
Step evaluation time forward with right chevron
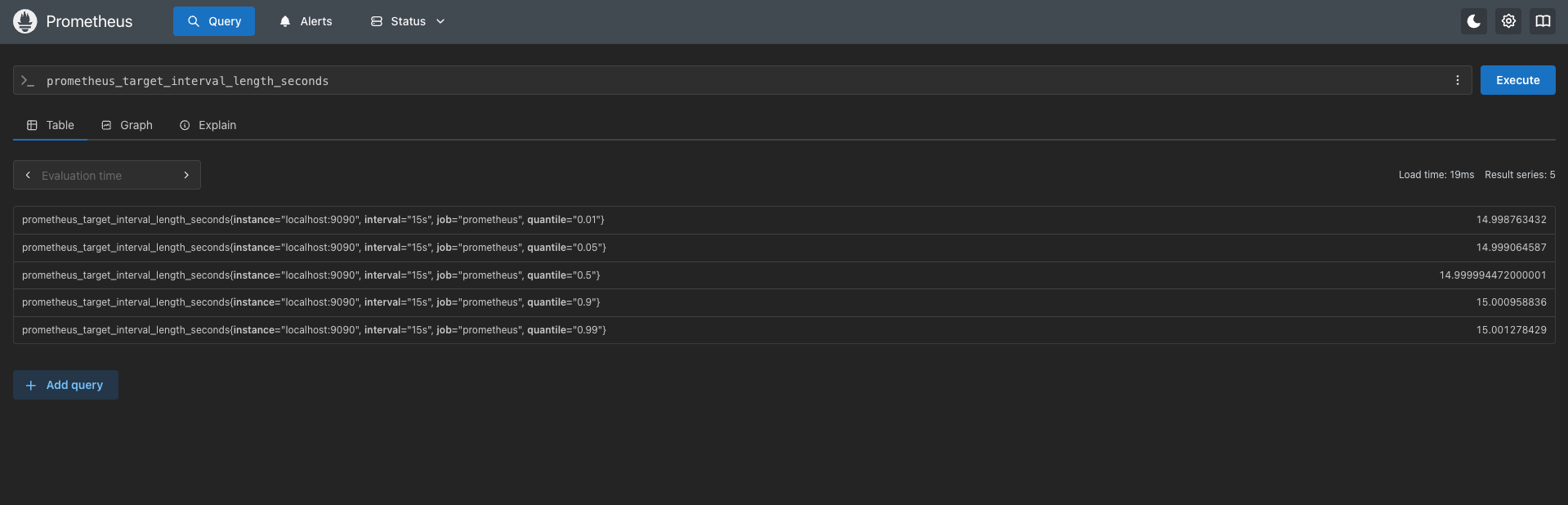coord(186,175)
